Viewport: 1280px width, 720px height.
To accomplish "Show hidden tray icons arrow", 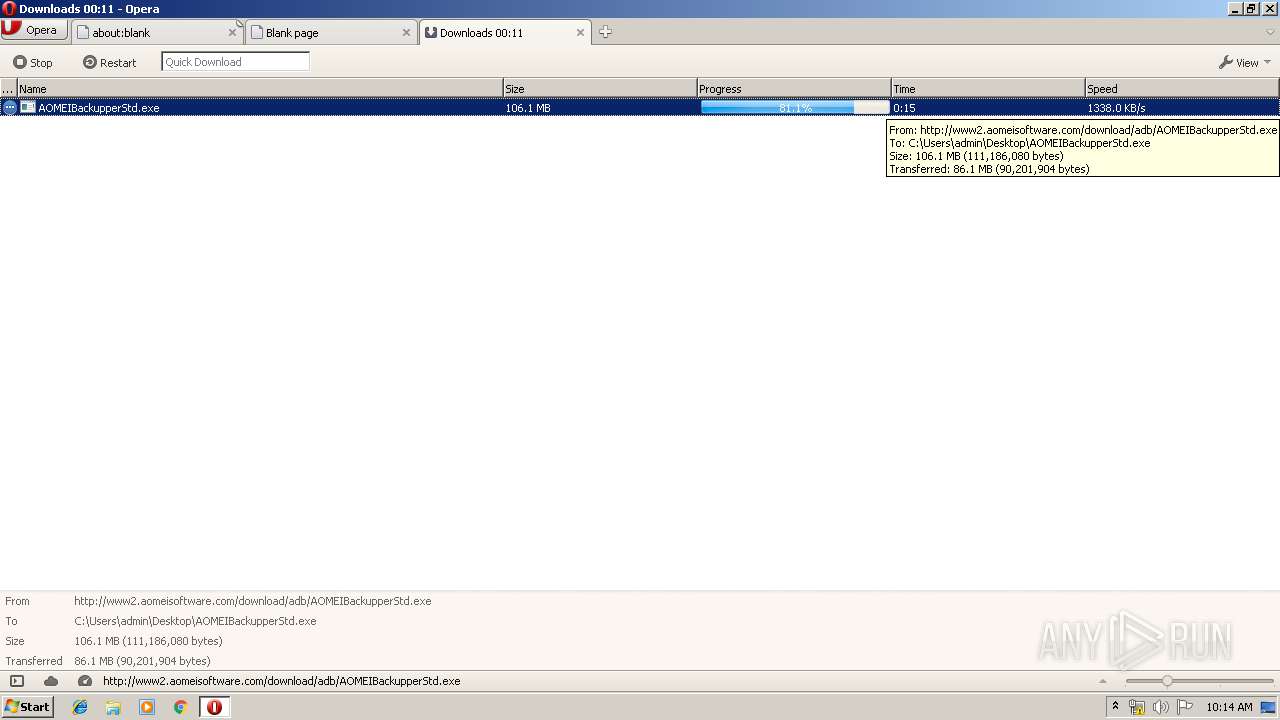I will coord(1115,707).
